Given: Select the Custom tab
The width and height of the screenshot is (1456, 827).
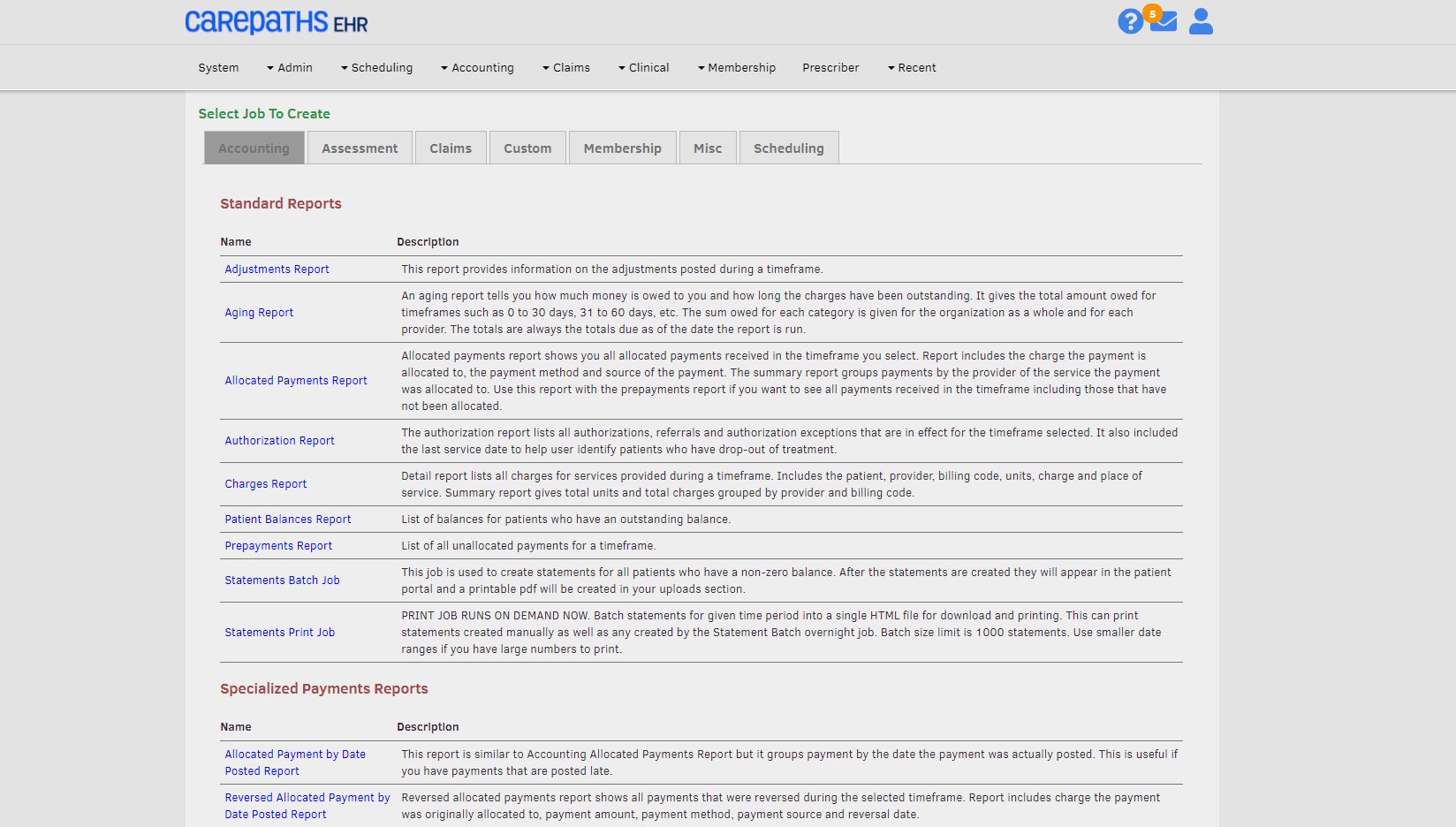Looking at the screenshot, I should [x=527, y=148].
